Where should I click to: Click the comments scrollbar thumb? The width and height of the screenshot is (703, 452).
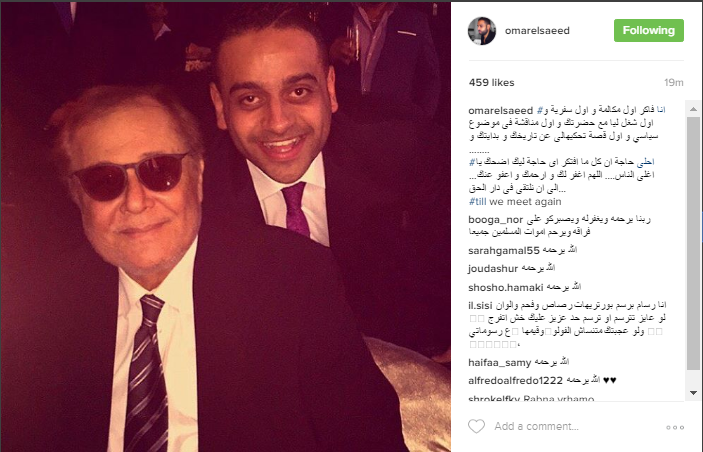[x=693, y=243]
